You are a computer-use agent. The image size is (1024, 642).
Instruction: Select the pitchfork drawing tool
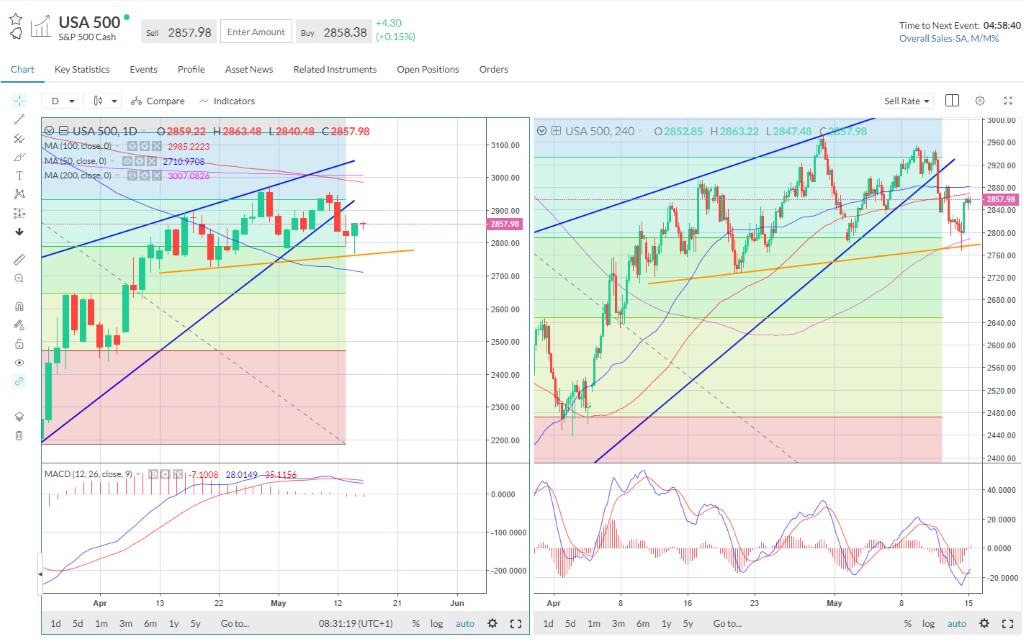[x=19, y=138]
